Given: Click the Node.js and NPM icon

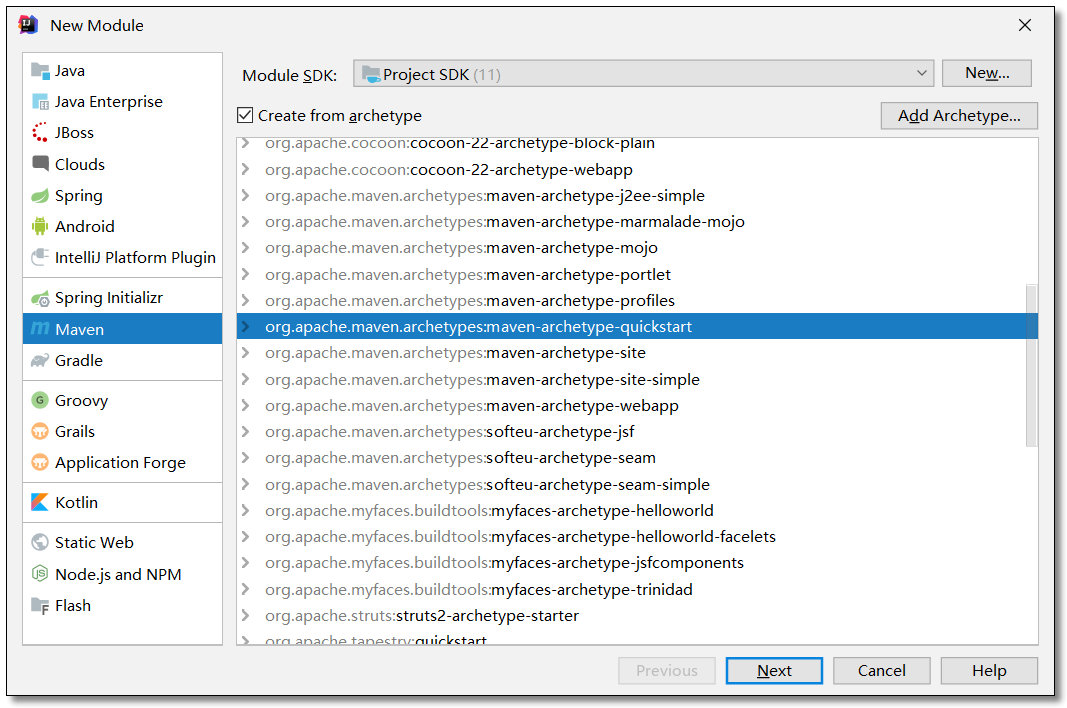Looking at the screenshot, I should pyautogui.click(x=40, y=574).
